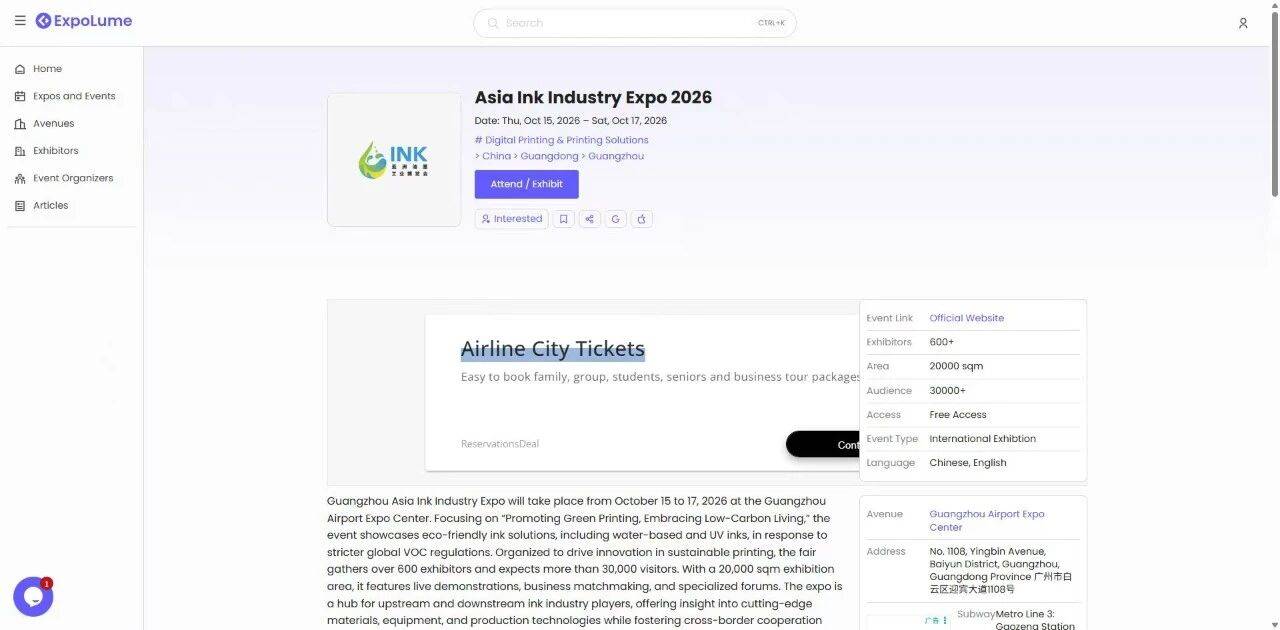Mark yourself as Interested
This screenshot has width=1280, height=630.
tap(511, 219)
